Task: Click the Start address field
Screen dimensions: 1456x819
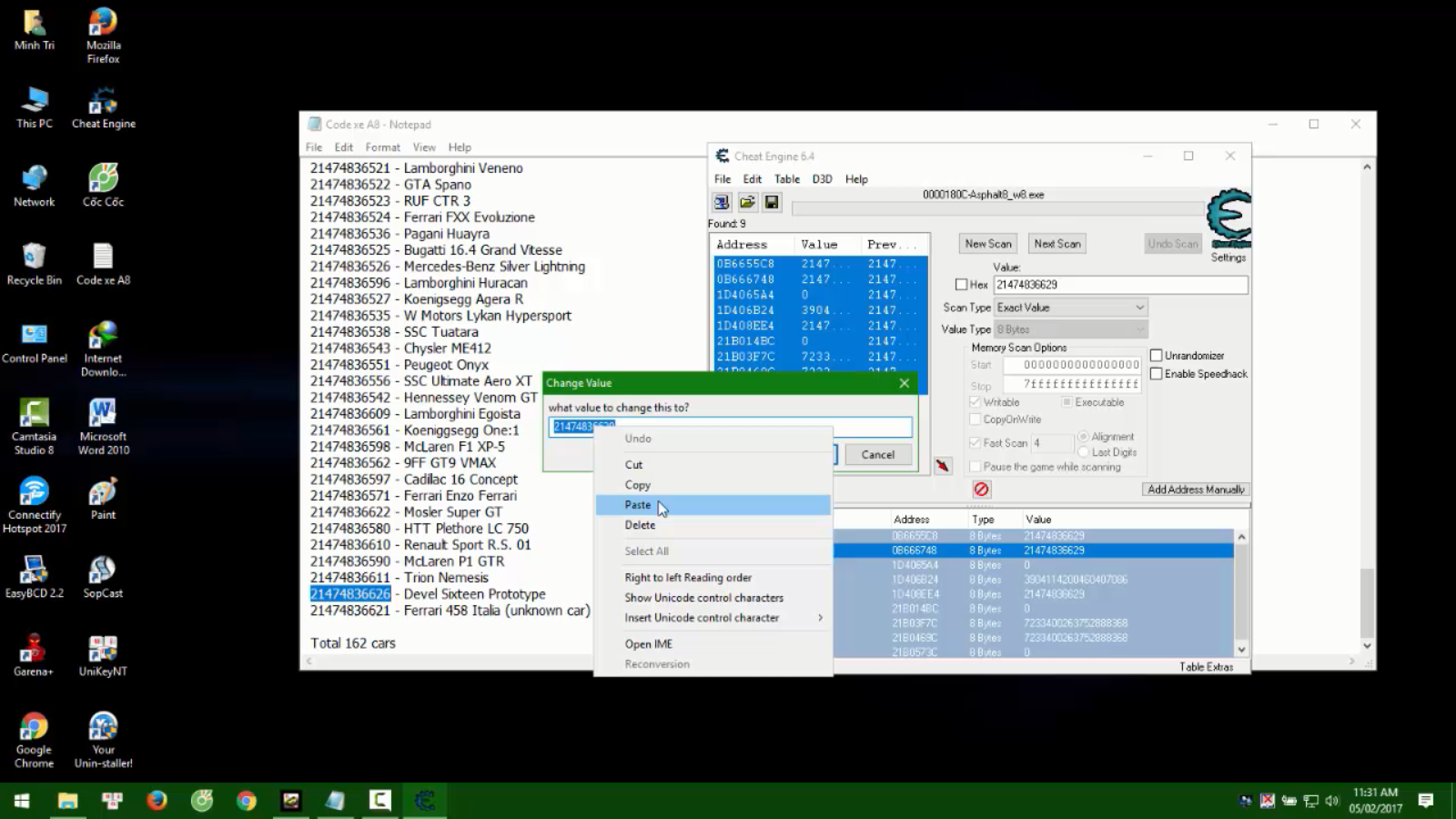Action: point(1072,365)
